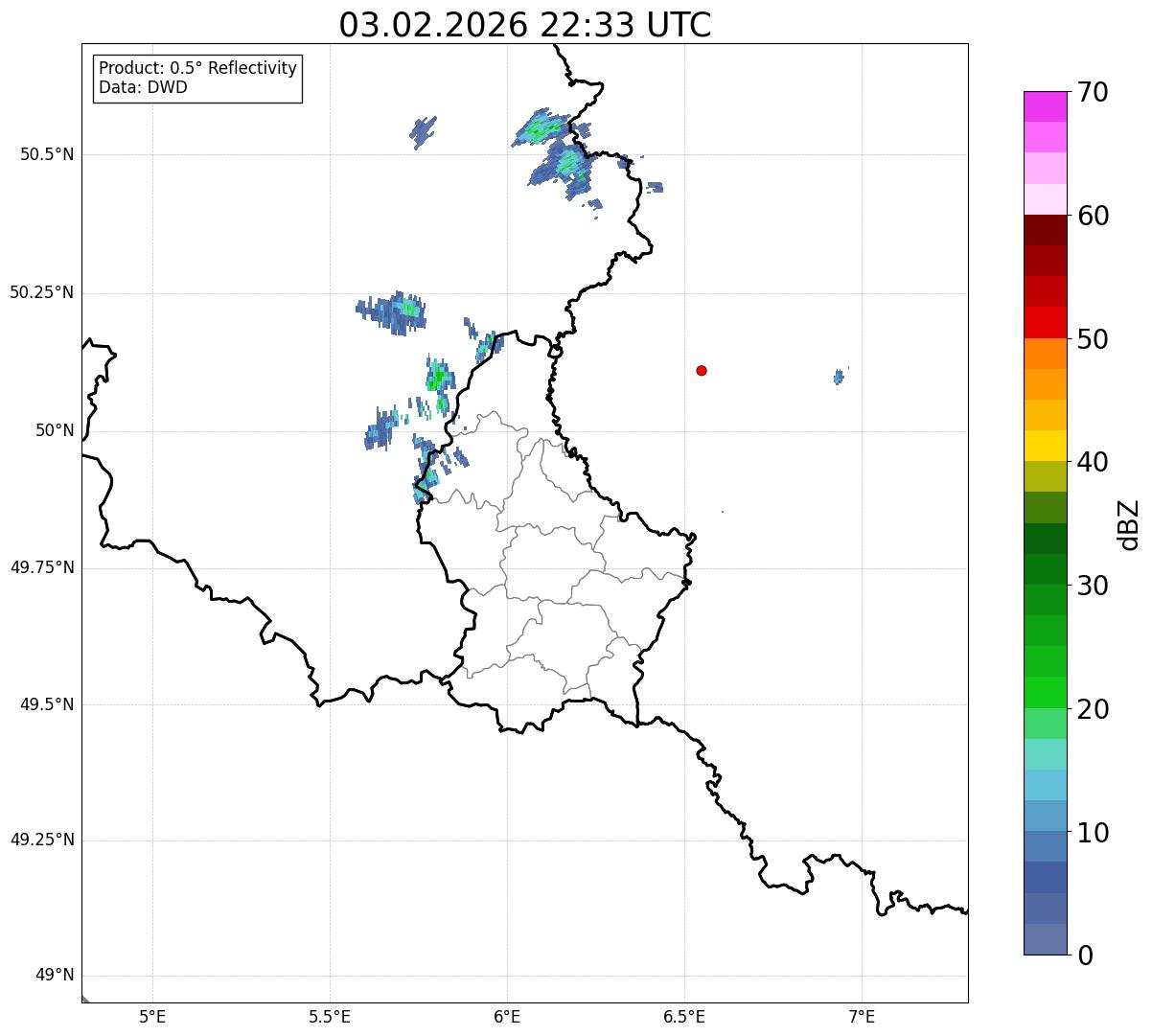
Task: Click the '7°E' longitude label
Action: point(862,1016)
